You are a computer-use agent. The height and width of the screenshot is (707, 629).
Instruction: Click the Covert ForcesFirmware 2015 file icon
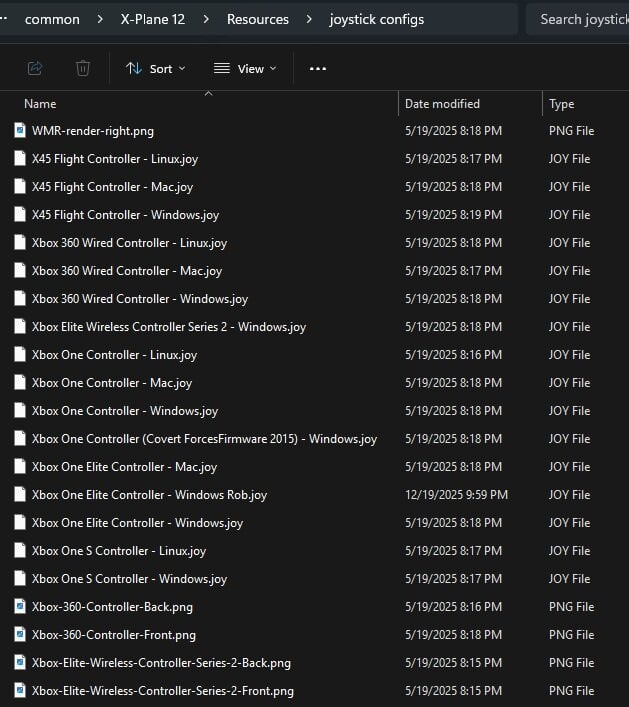(x=20, y=439)
